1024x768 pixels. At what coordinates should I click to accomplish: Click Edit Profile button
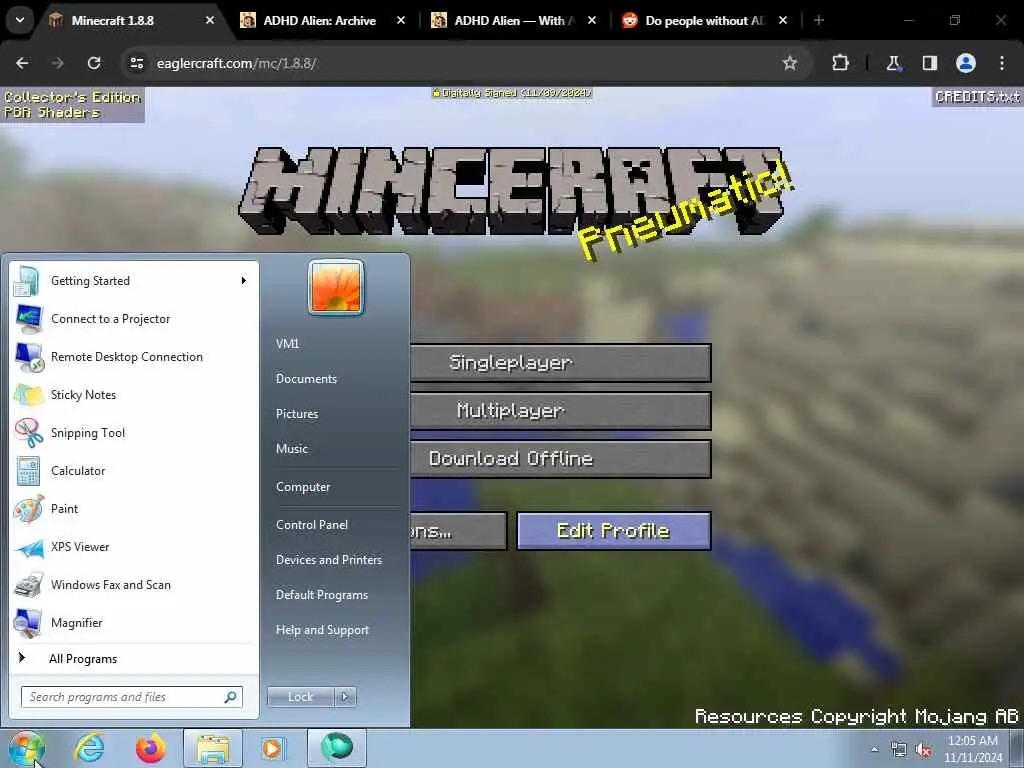(614, 531)
